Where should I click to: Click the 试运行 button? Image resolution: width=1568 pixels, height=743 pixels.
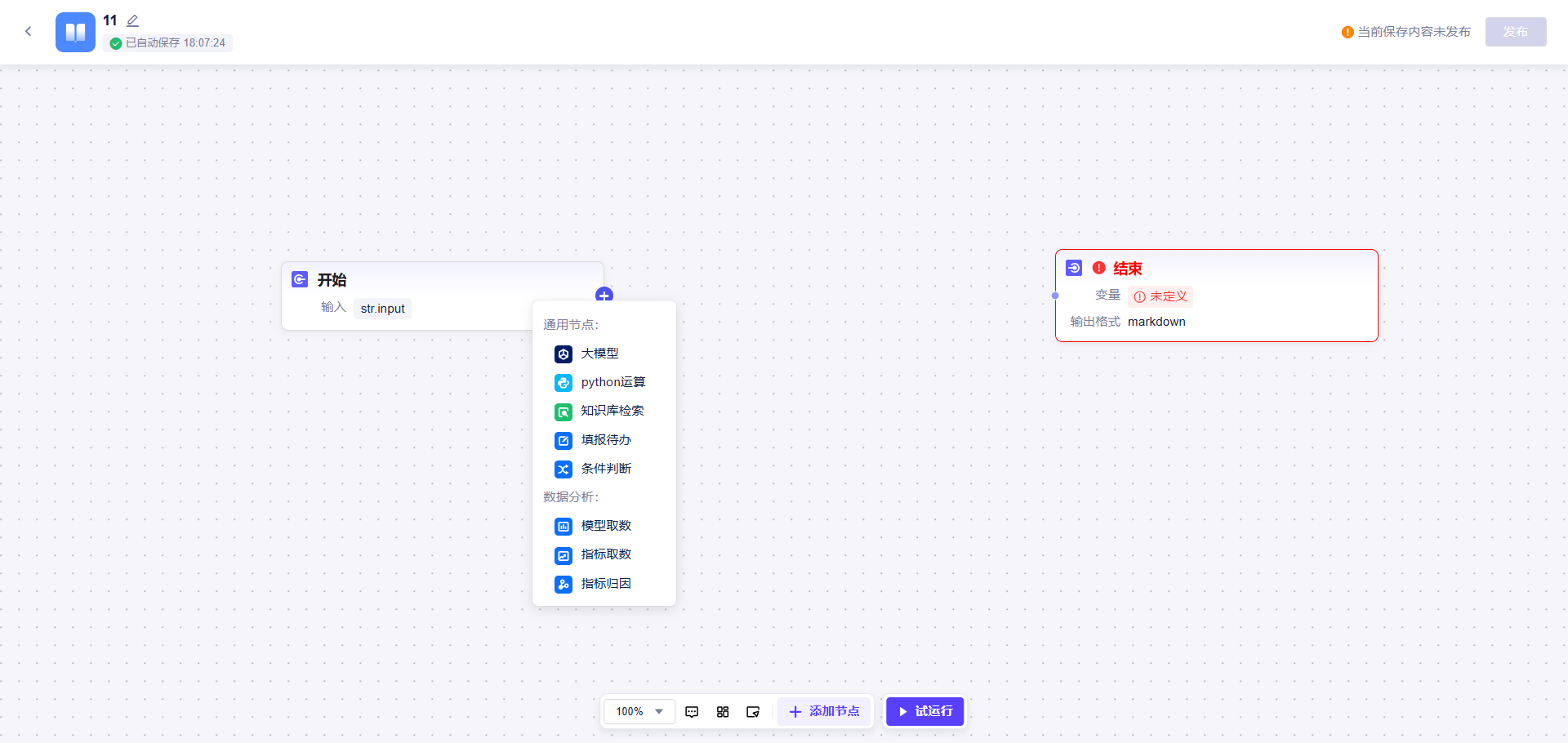[x=925, y=712]
